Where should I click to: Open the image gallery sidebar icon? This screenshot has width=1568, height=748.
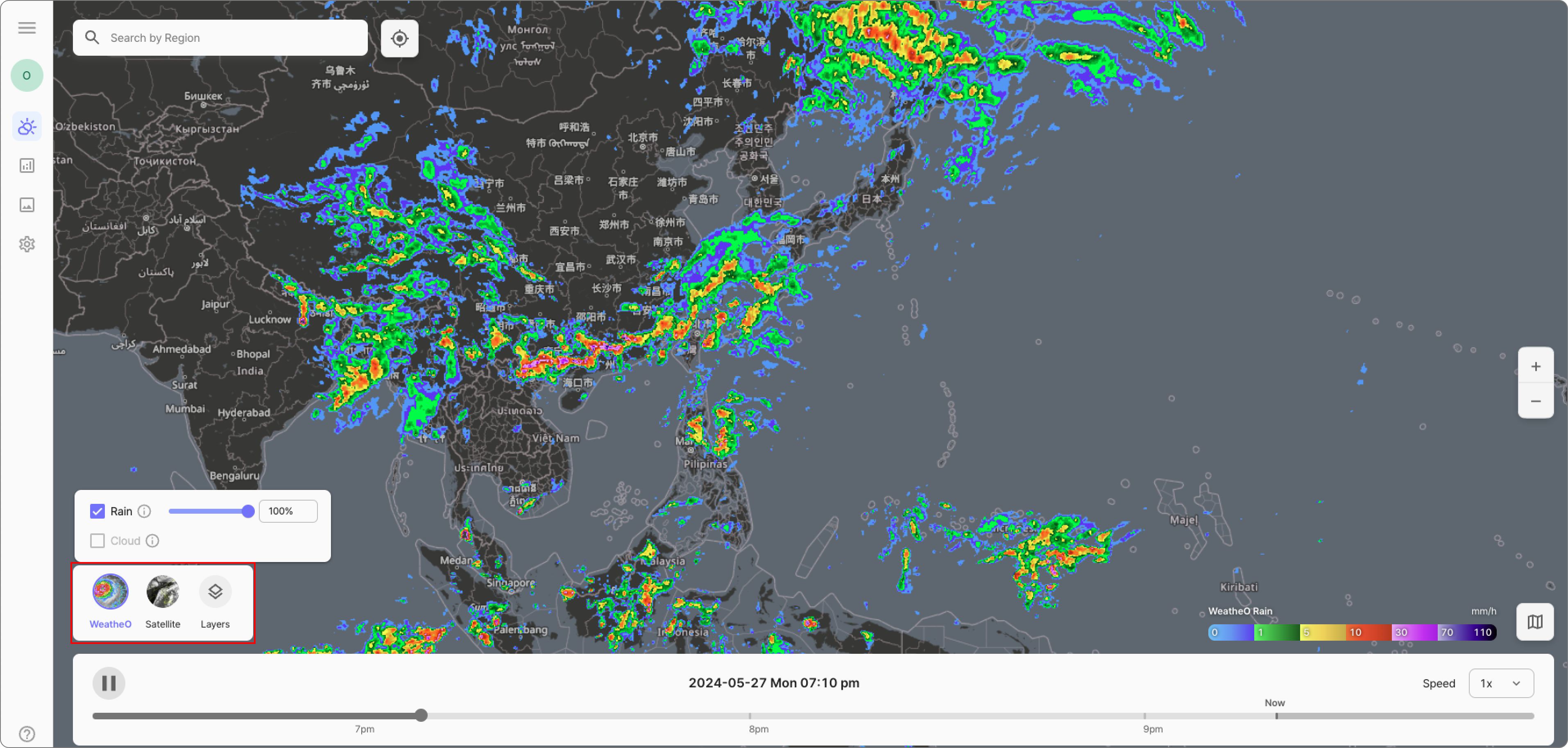click(x=27, y=205)
